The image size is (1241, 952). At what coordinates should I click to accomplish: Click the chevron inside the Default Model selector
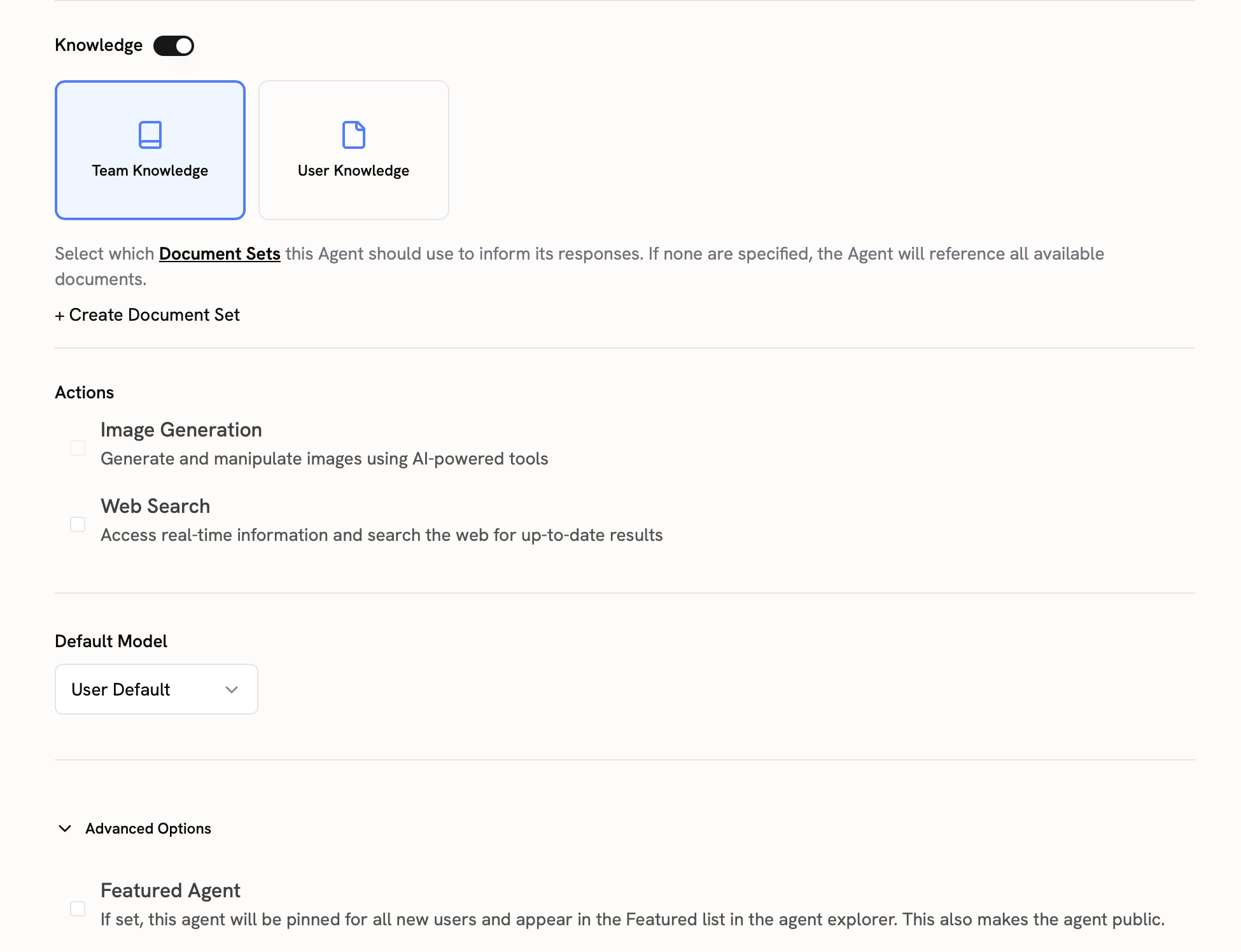coord(232,689)
